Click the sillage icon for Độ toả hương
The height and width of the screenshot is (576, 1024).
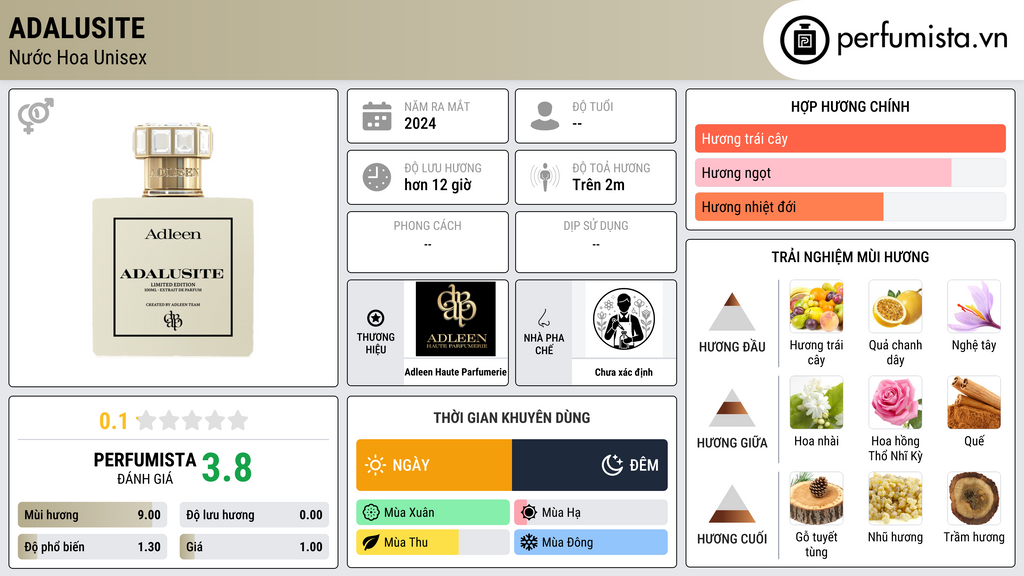tap(545, 177)
